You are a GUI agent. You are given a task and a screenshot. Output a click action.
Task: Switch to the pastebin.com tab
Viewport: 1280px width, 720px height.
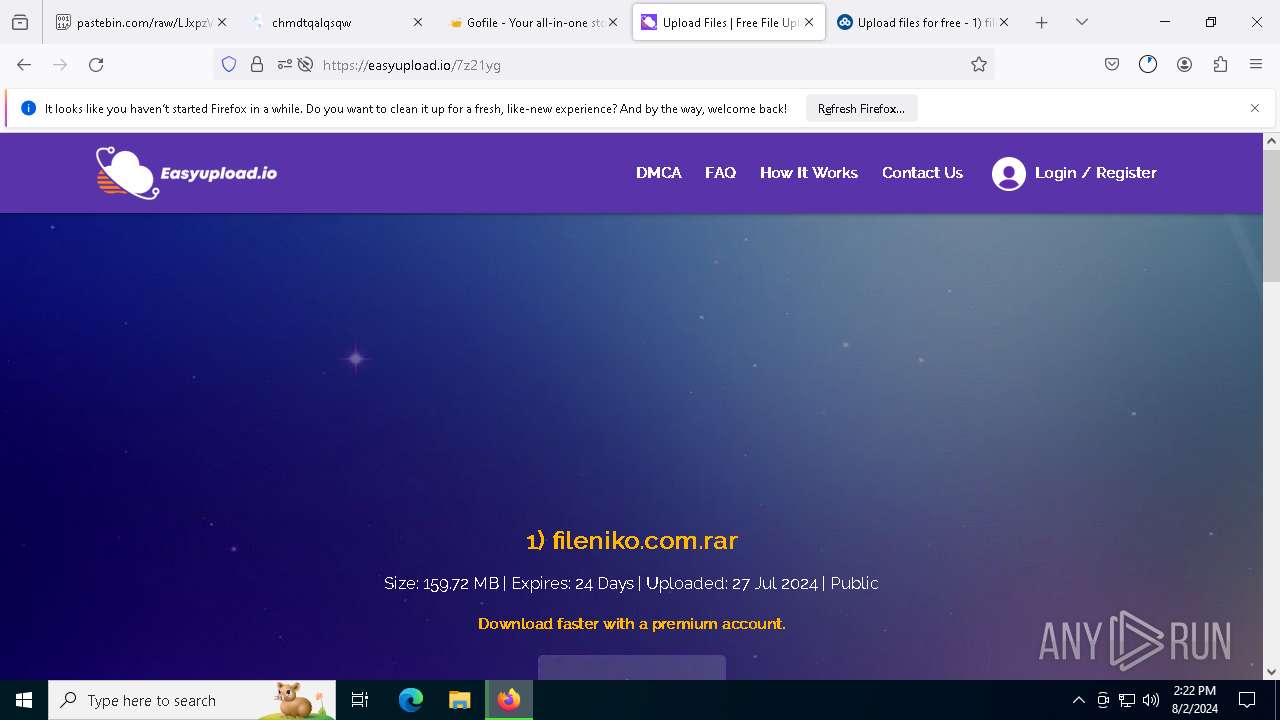[134, 22]
